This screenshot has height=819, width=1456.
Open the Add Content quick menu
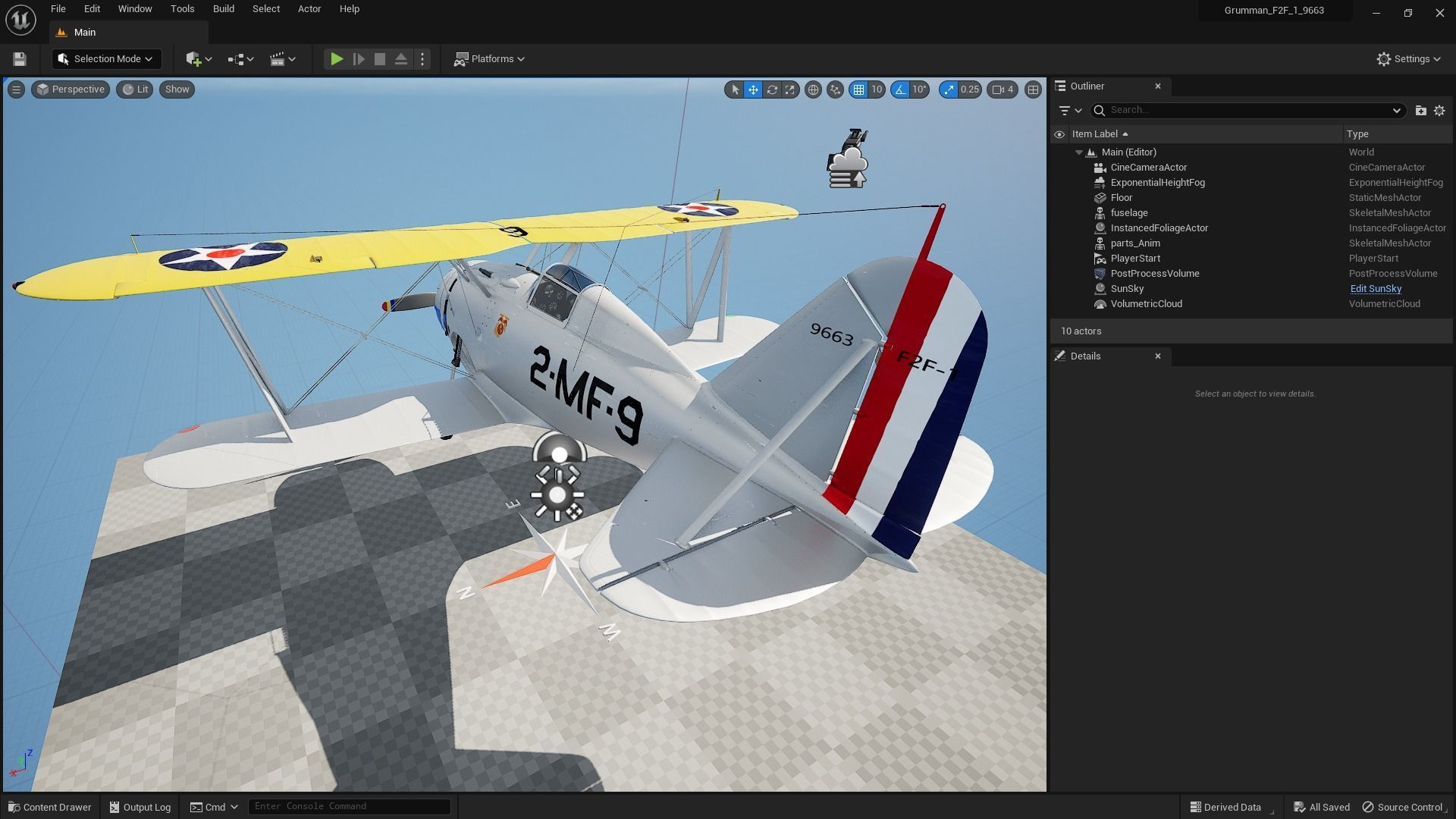pos(199,59)
